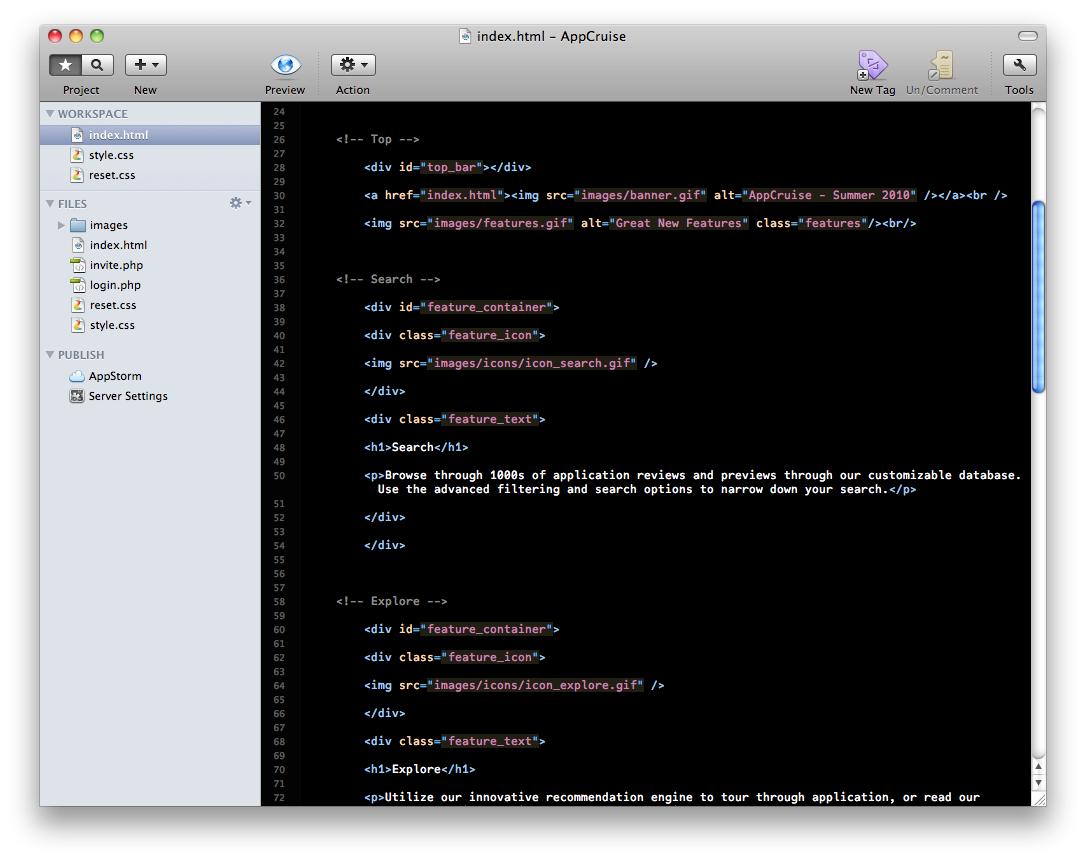Open Server Settings
This screenshot has height=861, width=1086.
coord(150,396)
